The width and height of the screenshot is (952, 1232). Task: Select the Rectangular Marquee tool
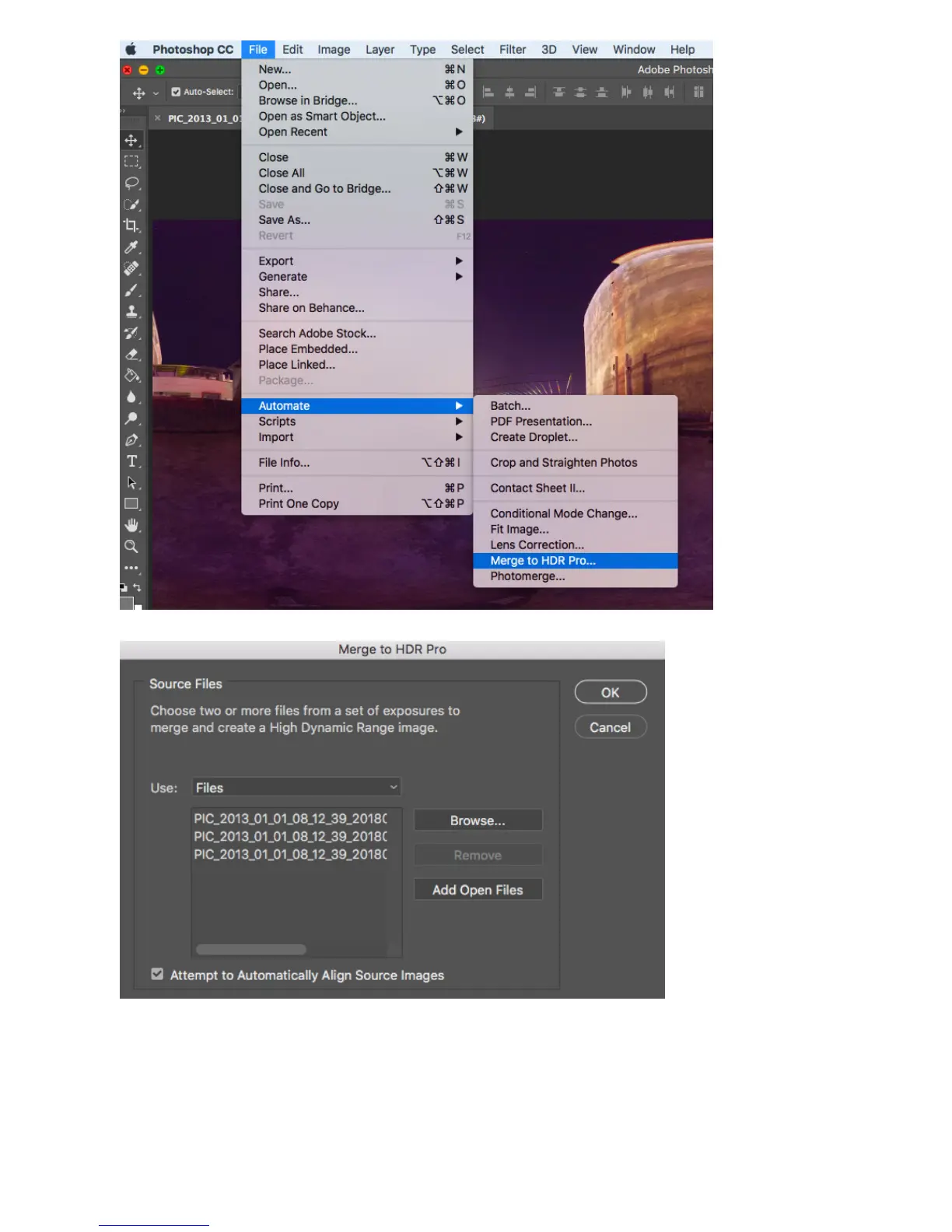pyautogui.click(x=131, y=162)
